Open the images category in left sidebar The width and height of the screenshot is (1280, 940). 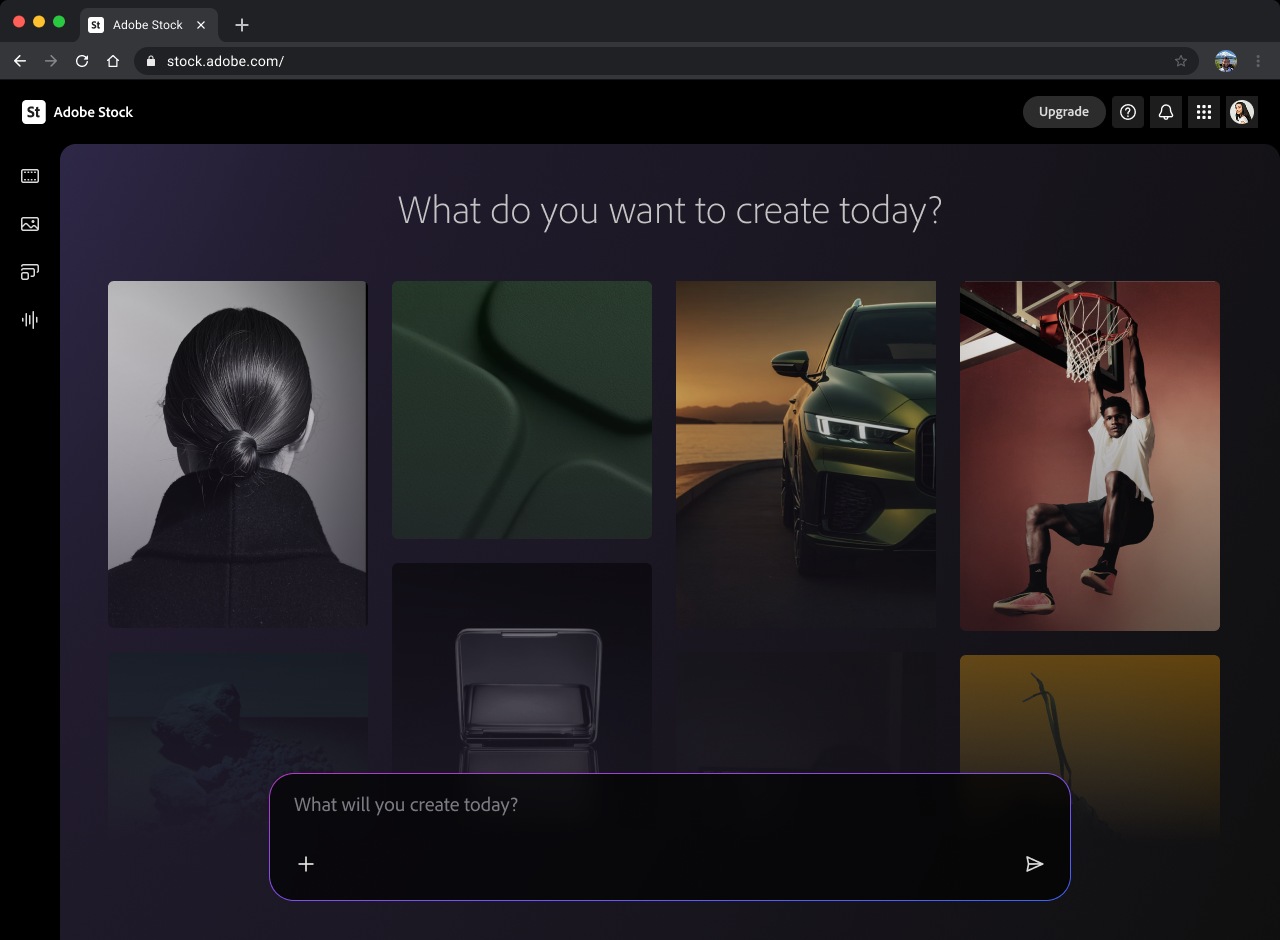(x=30, y=224)
